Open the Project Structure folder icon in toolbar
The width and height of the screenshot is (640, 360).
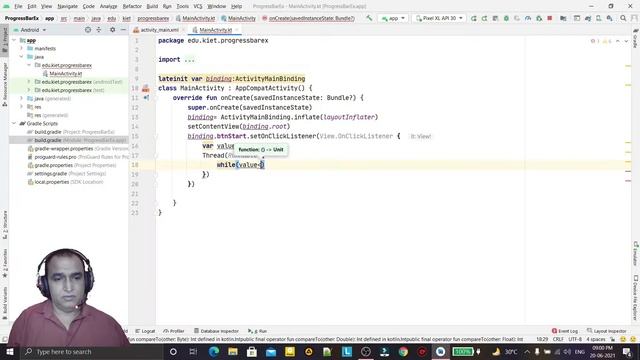coord(563,18)
